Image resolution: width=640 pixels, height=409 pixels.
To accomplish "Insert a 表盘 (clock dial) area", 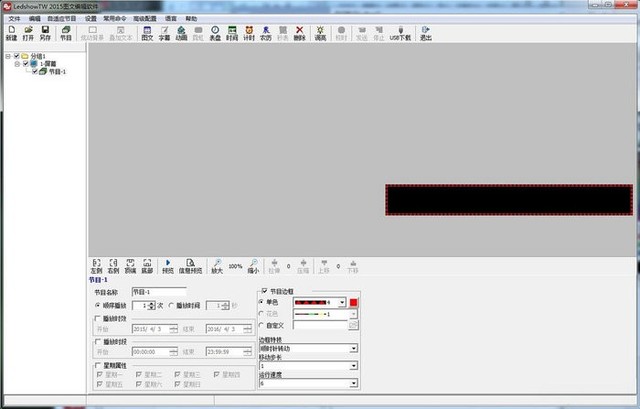I will pos(215,33).
